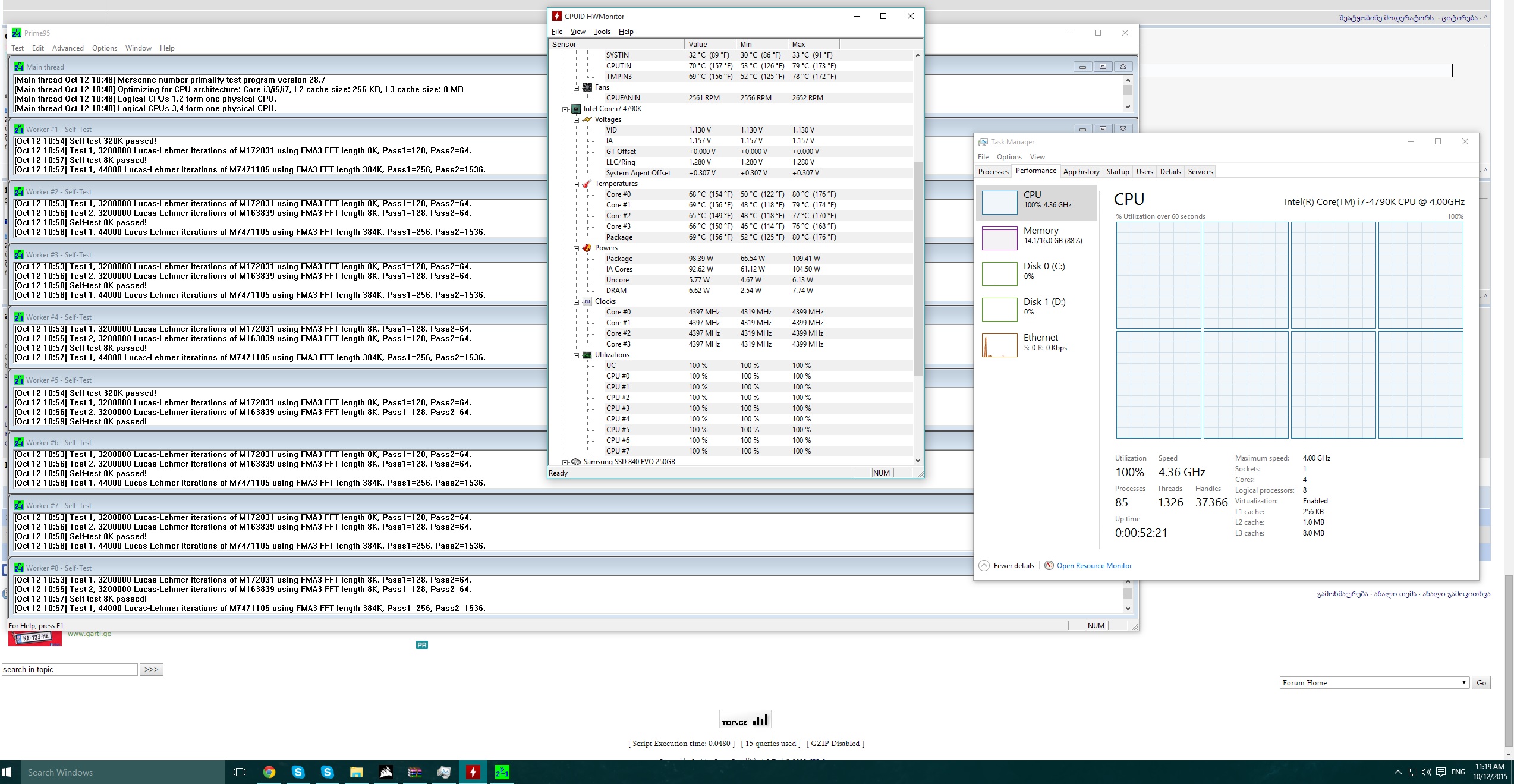
Task: Click the Prime95 taskbar icon
Action: [502, 772]
